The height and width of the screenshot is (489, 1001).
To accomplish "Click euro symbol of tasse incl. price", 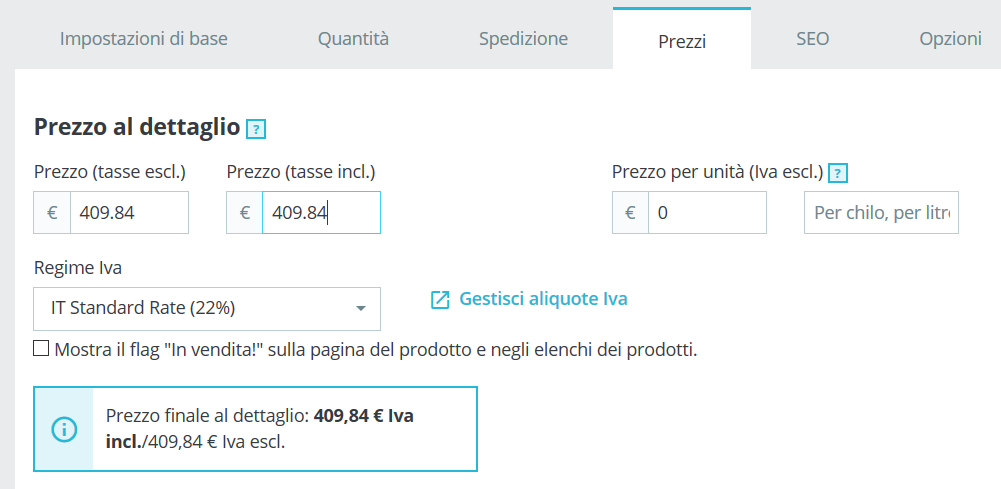I will click(245, 213).
